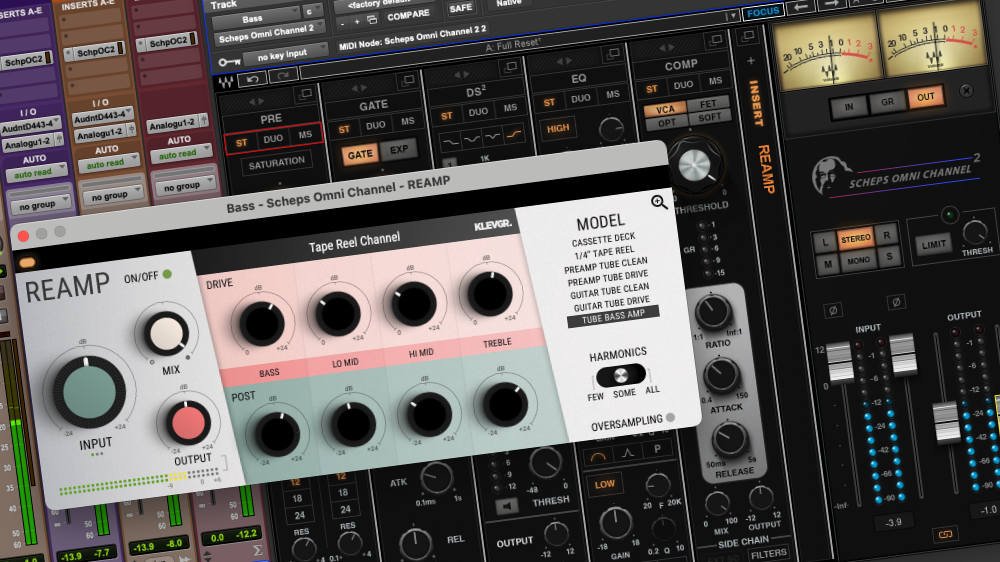
Task: Open first track's no group dropdown
Action: coord(40,205)
